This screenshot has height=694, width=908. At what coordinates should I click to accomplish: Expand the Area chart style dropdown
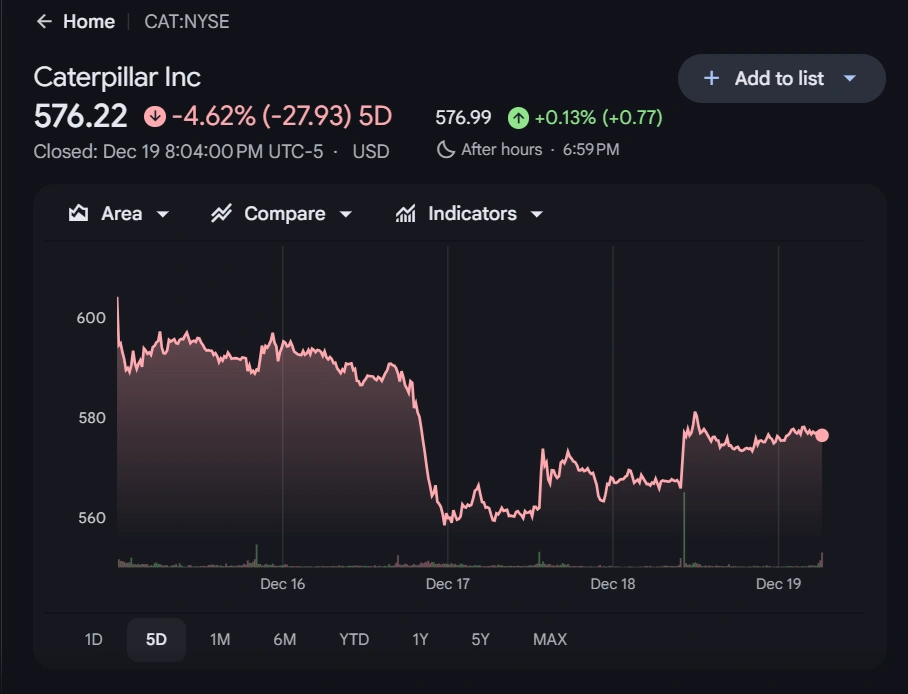tap(162, 213)
